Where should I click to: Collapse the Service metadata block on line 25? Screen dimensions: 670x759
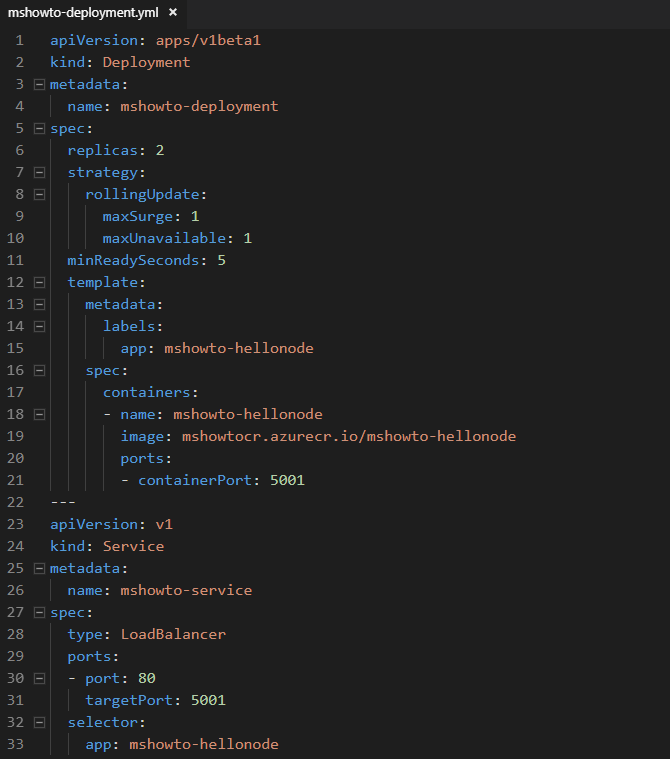coord(39,569)
